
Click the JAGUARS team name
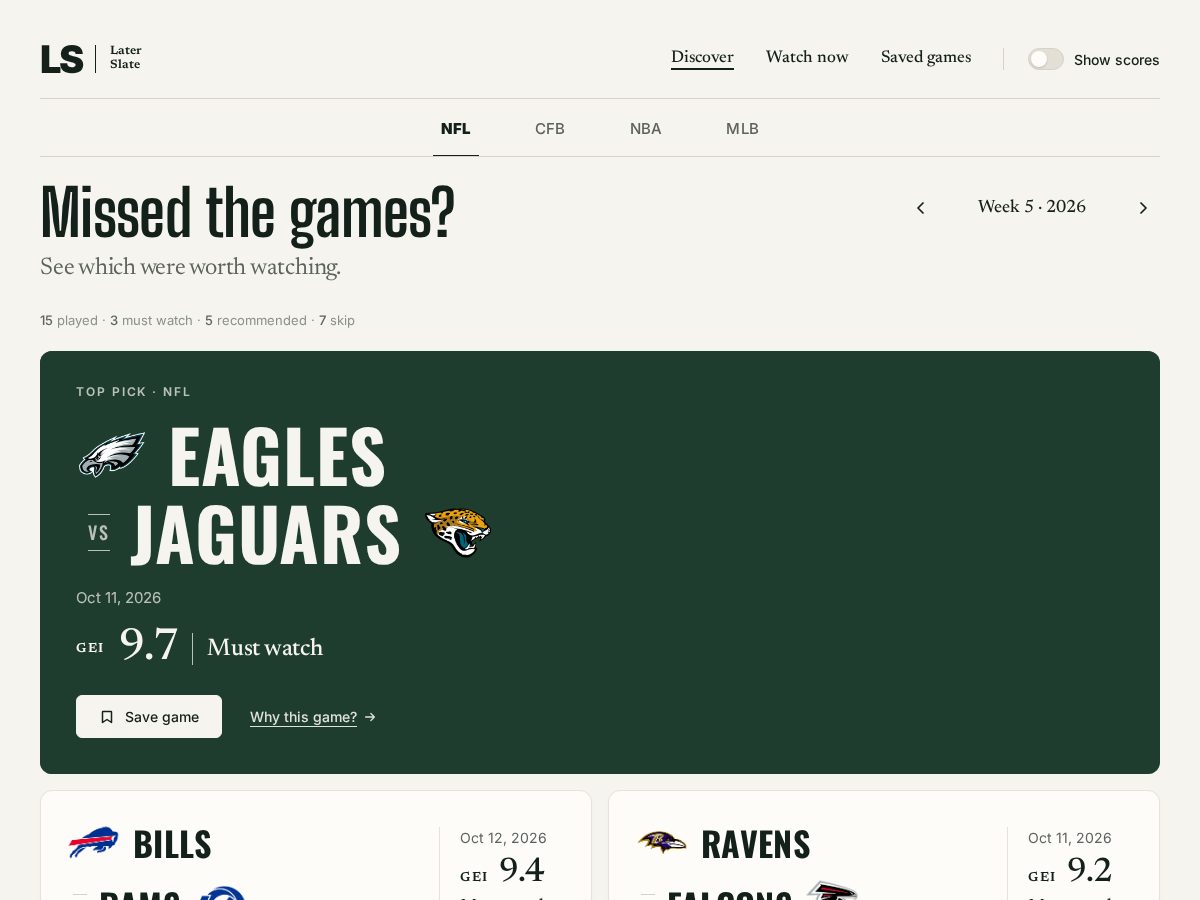tap(266, 535)
